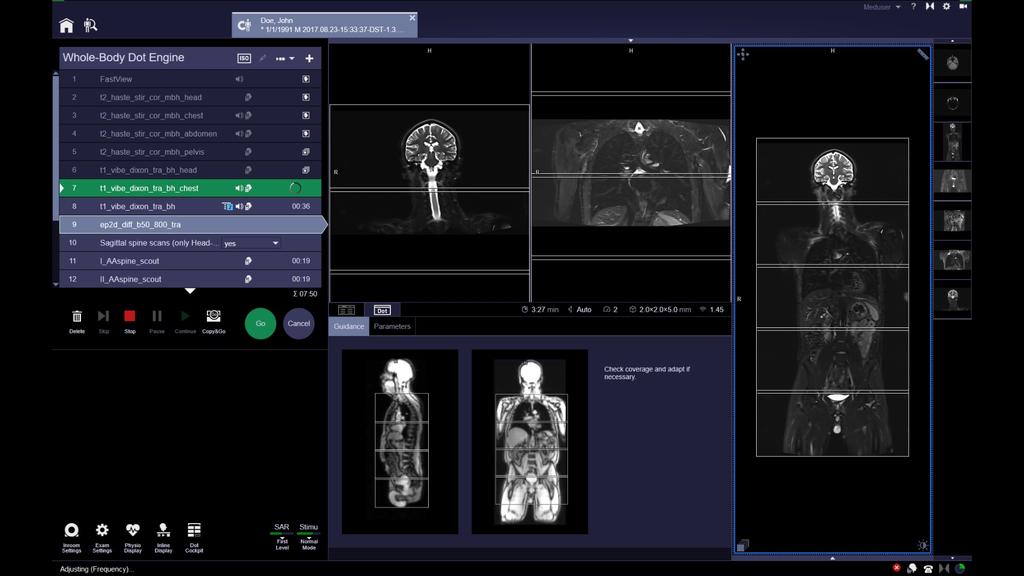Open the Settings gear
The image size is (1024, 576).
pyautogui.click(x=945, y=7)
